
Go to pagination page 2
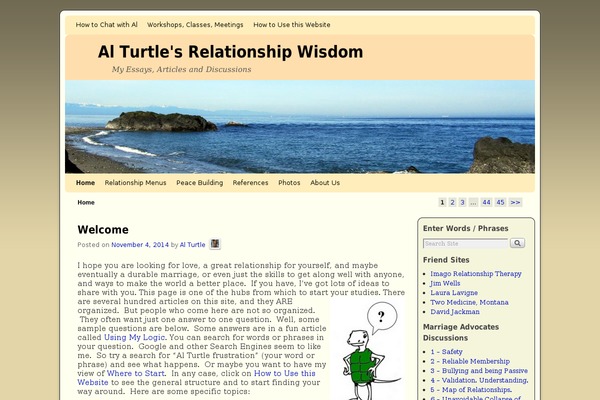[452, 202]
